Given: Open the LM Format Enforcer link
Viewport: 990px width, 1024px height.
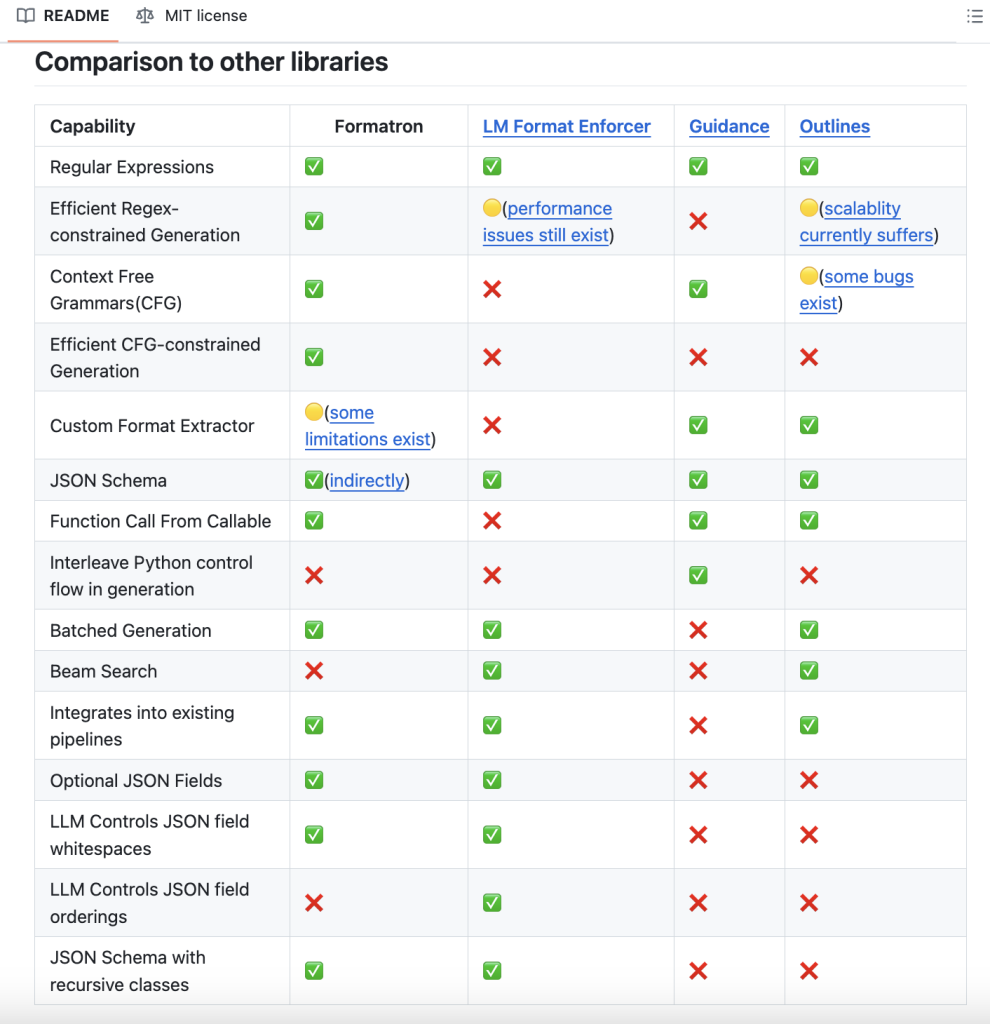Looking at the screenshot, I should point(566,126).
